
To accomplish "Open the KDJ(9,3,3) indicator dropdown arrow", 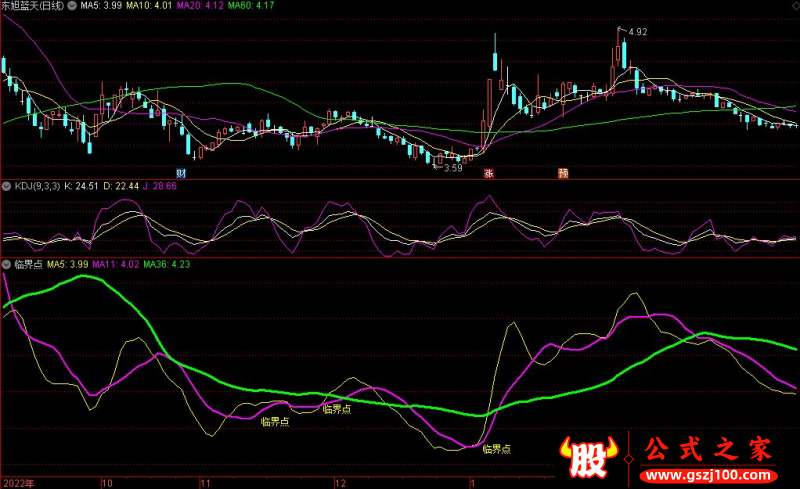I will coord(6,186).
